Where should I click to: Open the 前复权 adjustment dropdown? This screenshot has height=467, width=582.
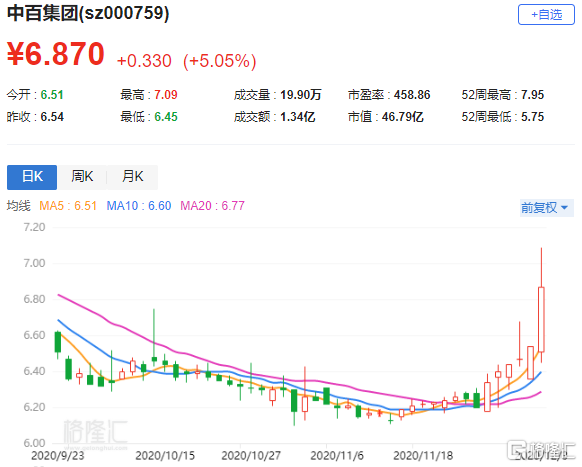click(x=546, y=208)
